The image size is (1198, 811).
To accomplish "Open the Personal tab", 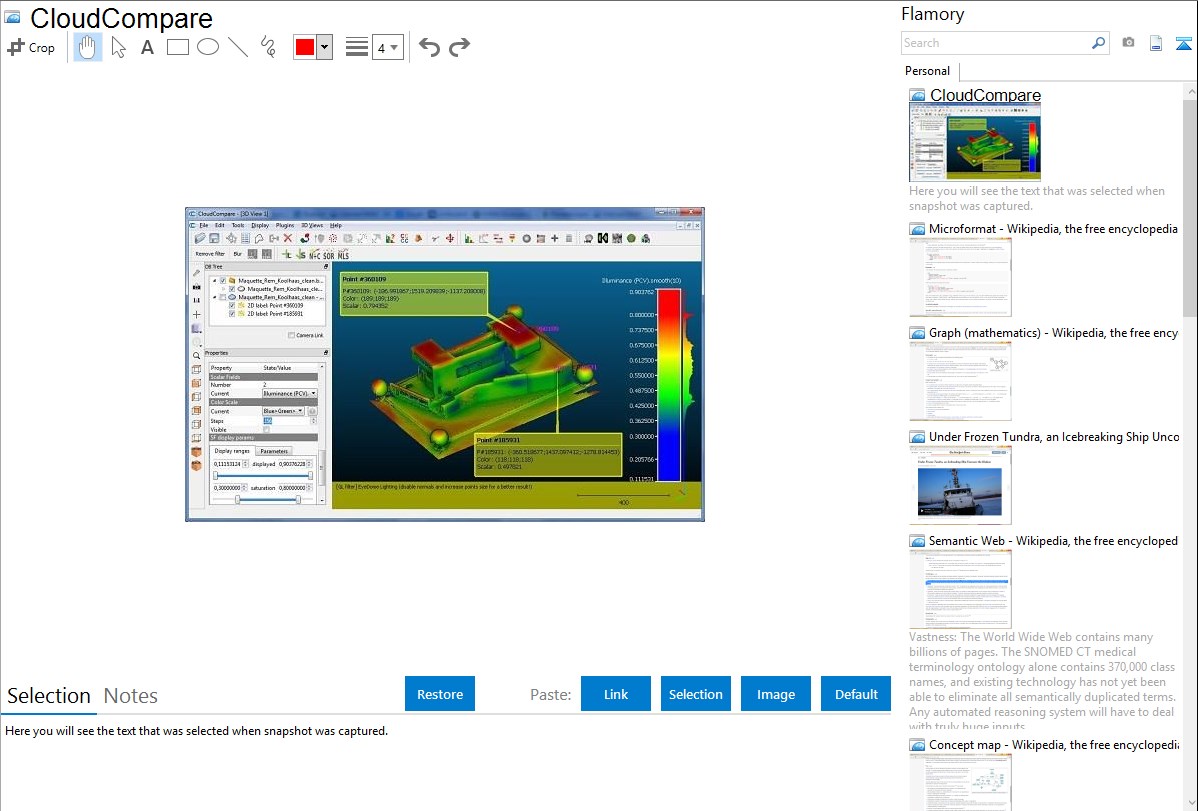I will 927,71.
